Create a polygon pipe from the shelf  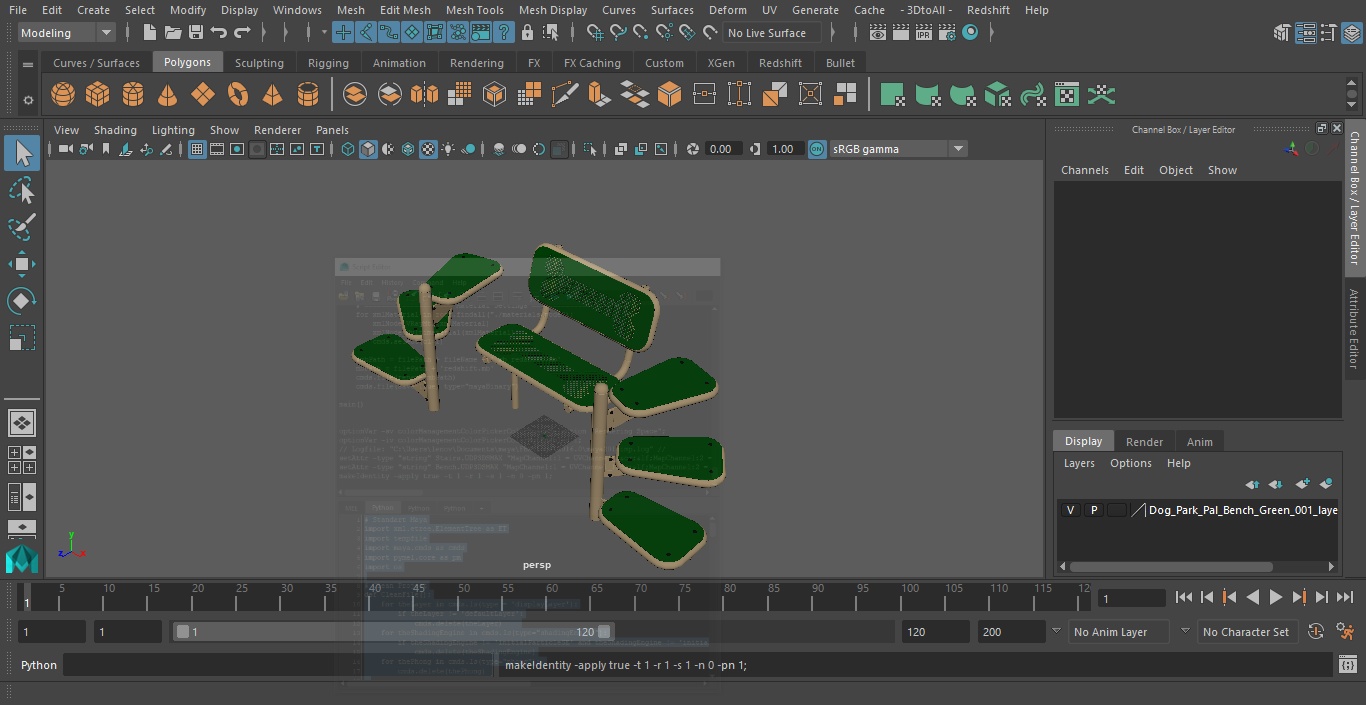click(308, 95)
